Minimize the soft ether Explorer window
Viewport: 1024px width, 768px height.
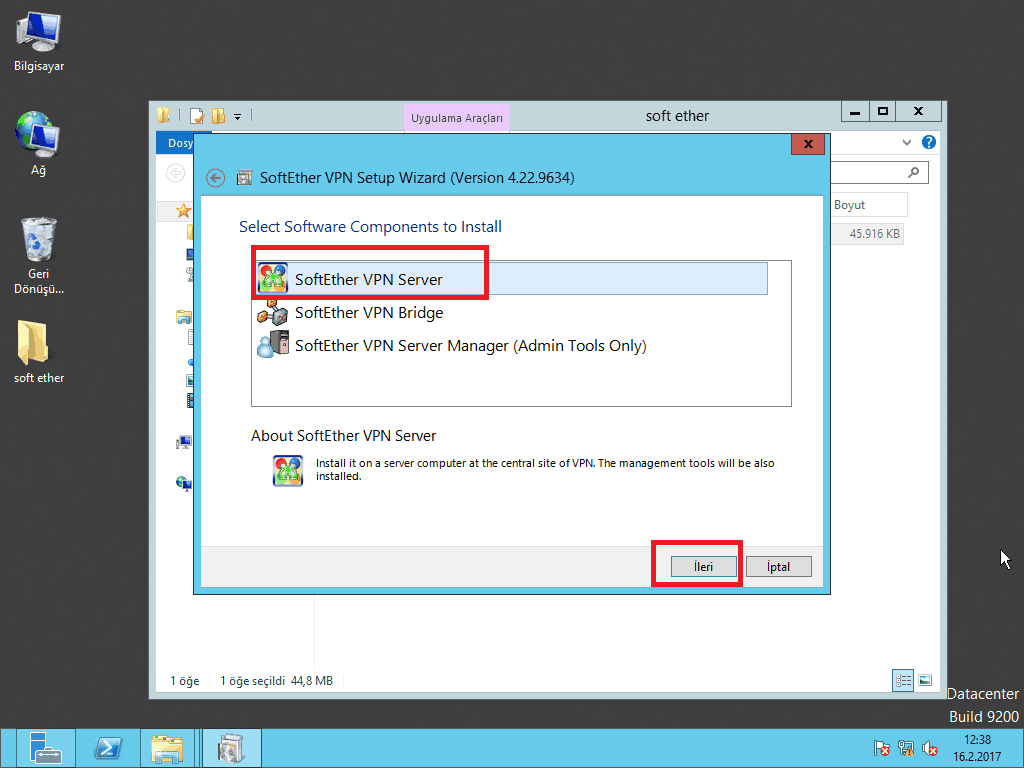854,112
